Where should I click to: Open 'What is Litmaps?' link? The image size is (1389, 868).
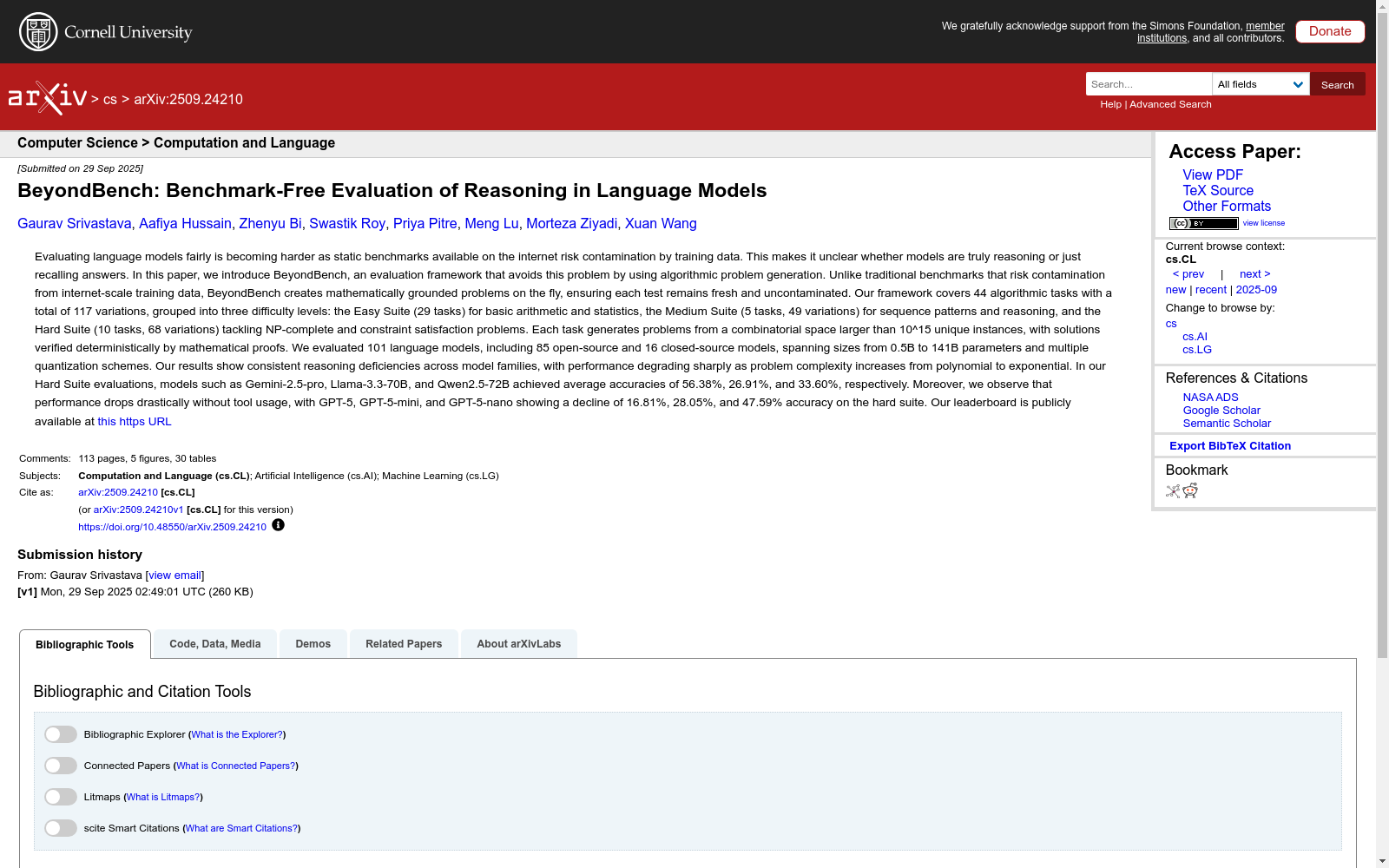tap(163, 797)
